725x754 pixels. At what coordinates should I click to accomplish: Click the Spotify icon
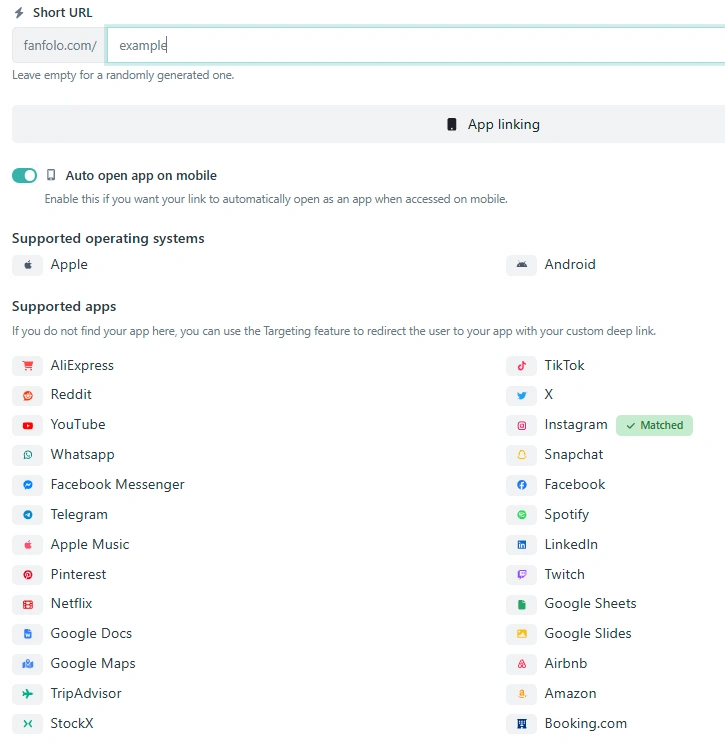tap(522, 515)
